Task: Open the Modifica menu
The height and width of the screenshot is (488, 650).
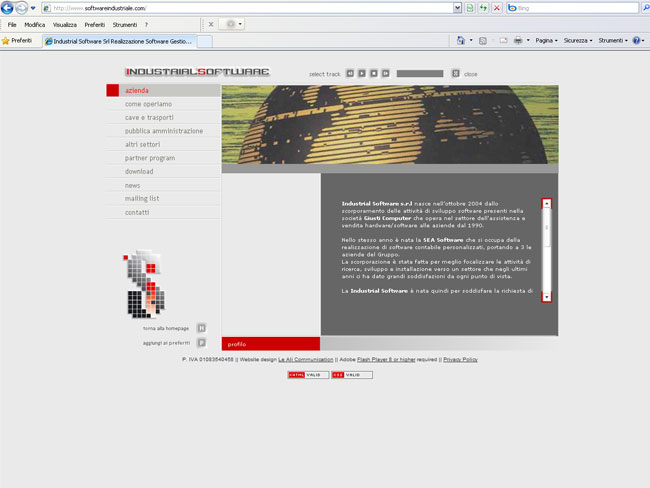Action: [34, 25]
